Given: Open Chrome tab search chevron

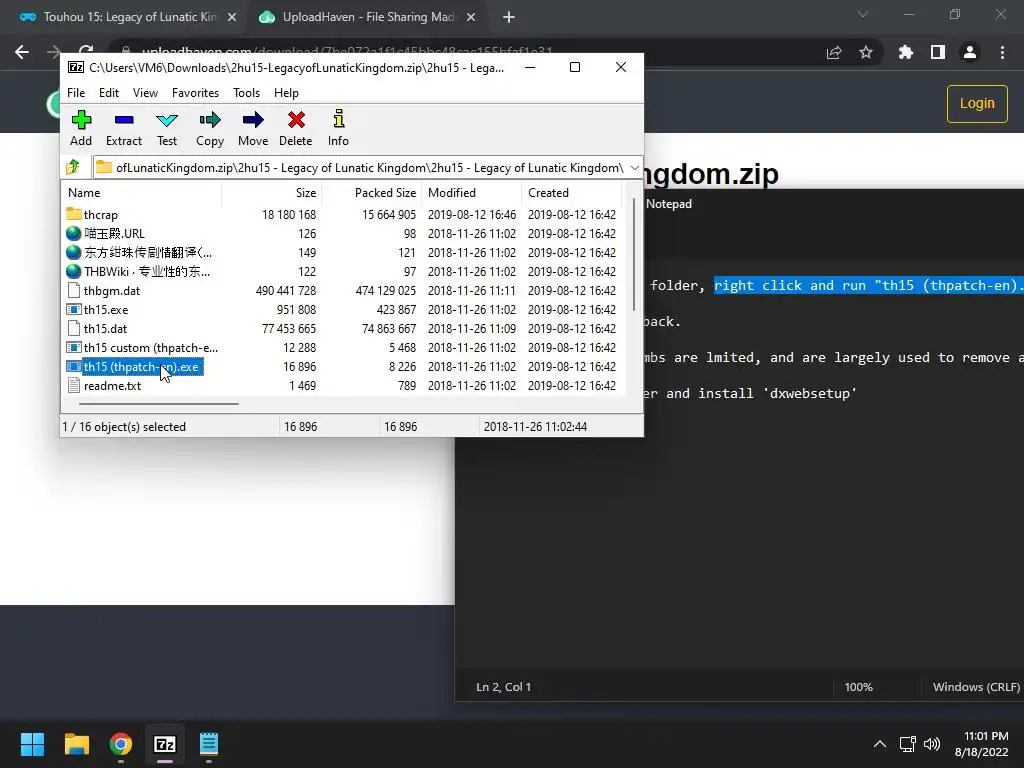Looking at the screenshot, I should coord(863,14).
